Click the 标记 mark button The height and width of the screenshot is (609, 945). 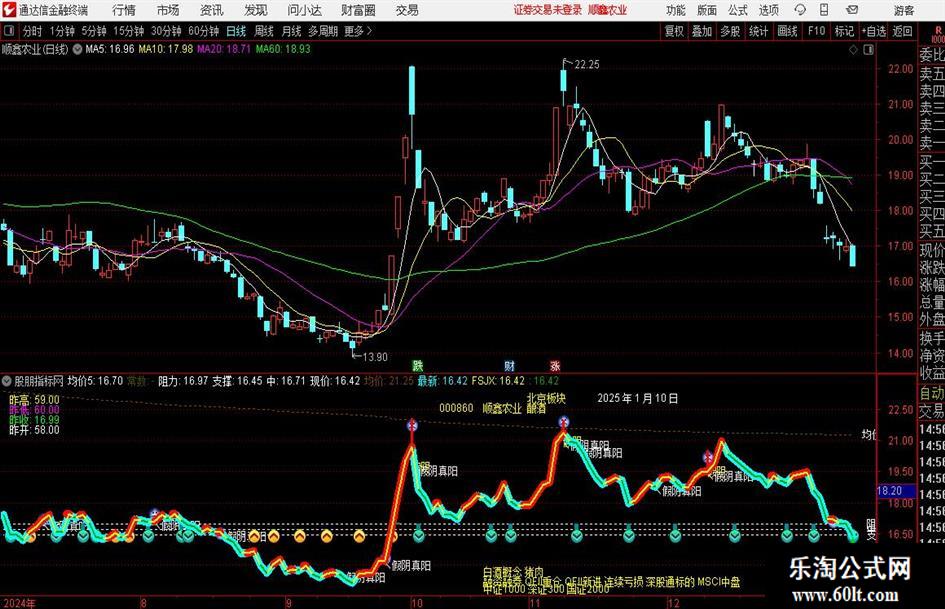pos(844,31)
